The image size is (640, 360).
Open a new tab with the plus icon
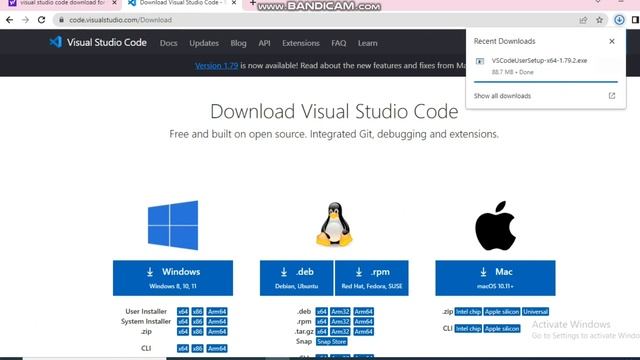253,3
